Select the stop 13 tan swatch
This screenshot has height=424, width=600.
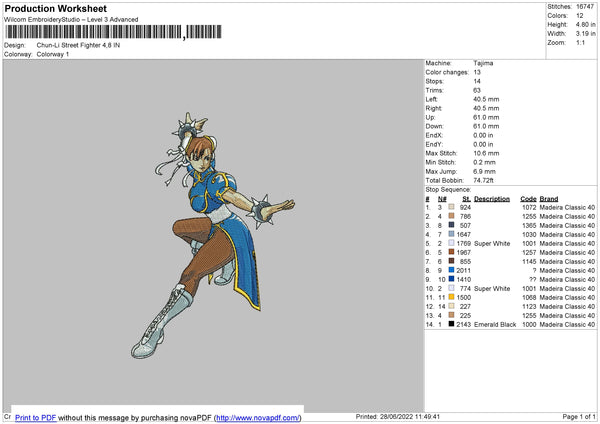click(452, 315)
